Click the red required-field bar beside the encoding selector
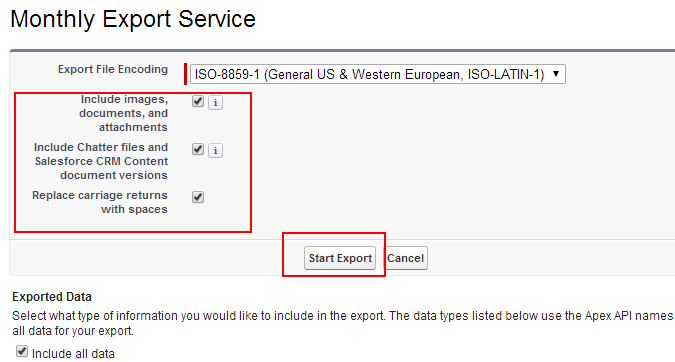The height and width of the screenshot is (362, 675). point(186,74)
